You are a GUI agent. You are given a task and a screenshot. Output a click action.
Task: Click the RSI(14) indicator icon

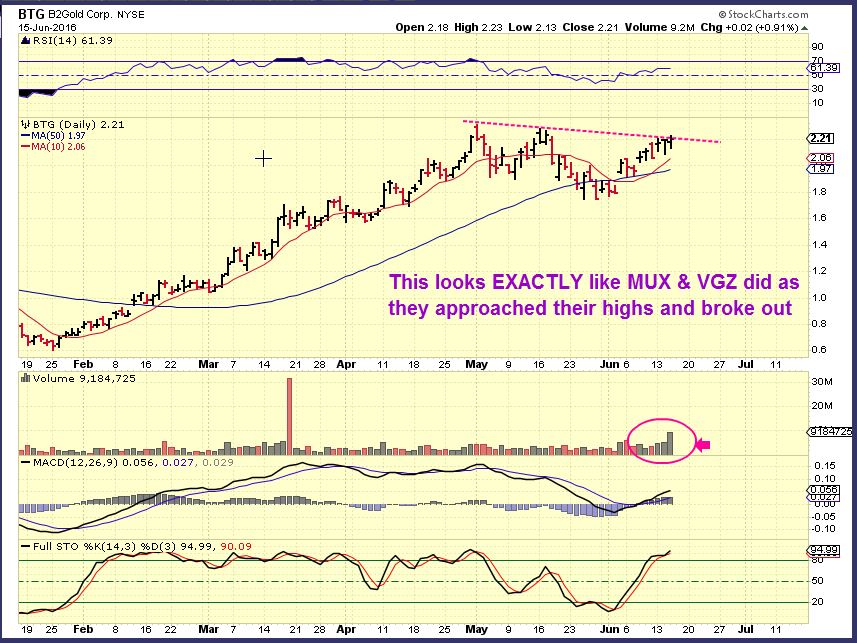pos(26,40)
